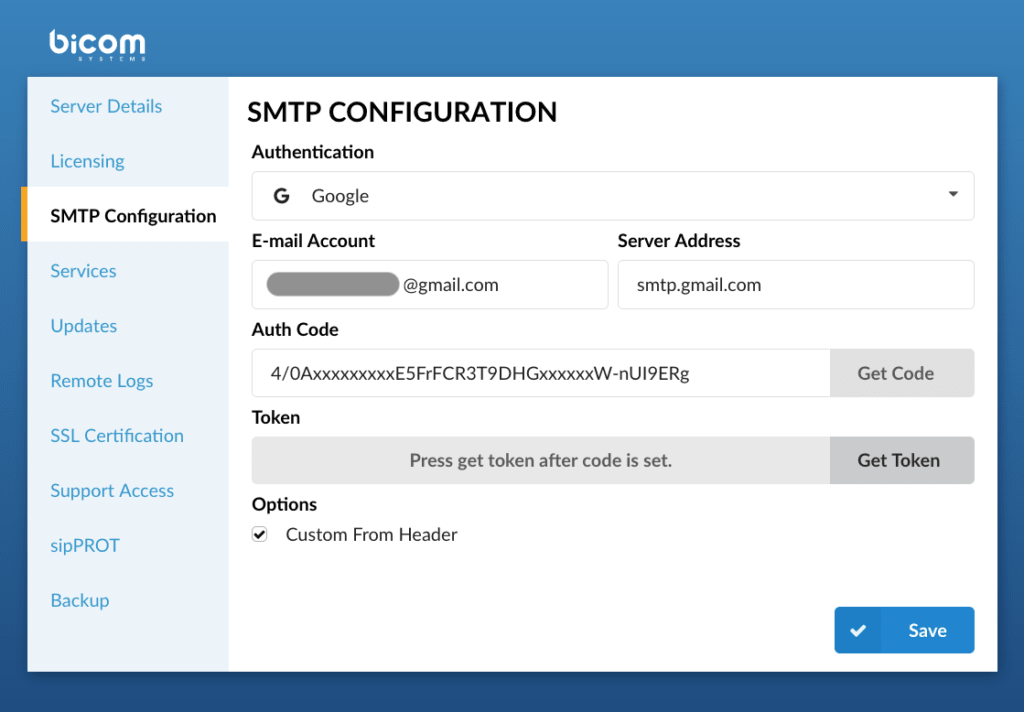Focus the E-mail Account field
The image size is (1024, 712).
pos(430,285)
